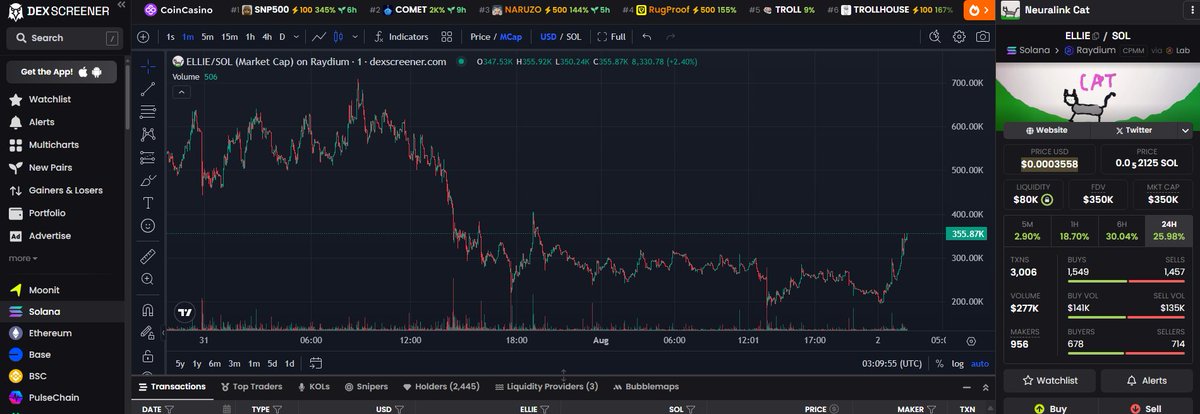Select the zoom in tool

[148, 279]
